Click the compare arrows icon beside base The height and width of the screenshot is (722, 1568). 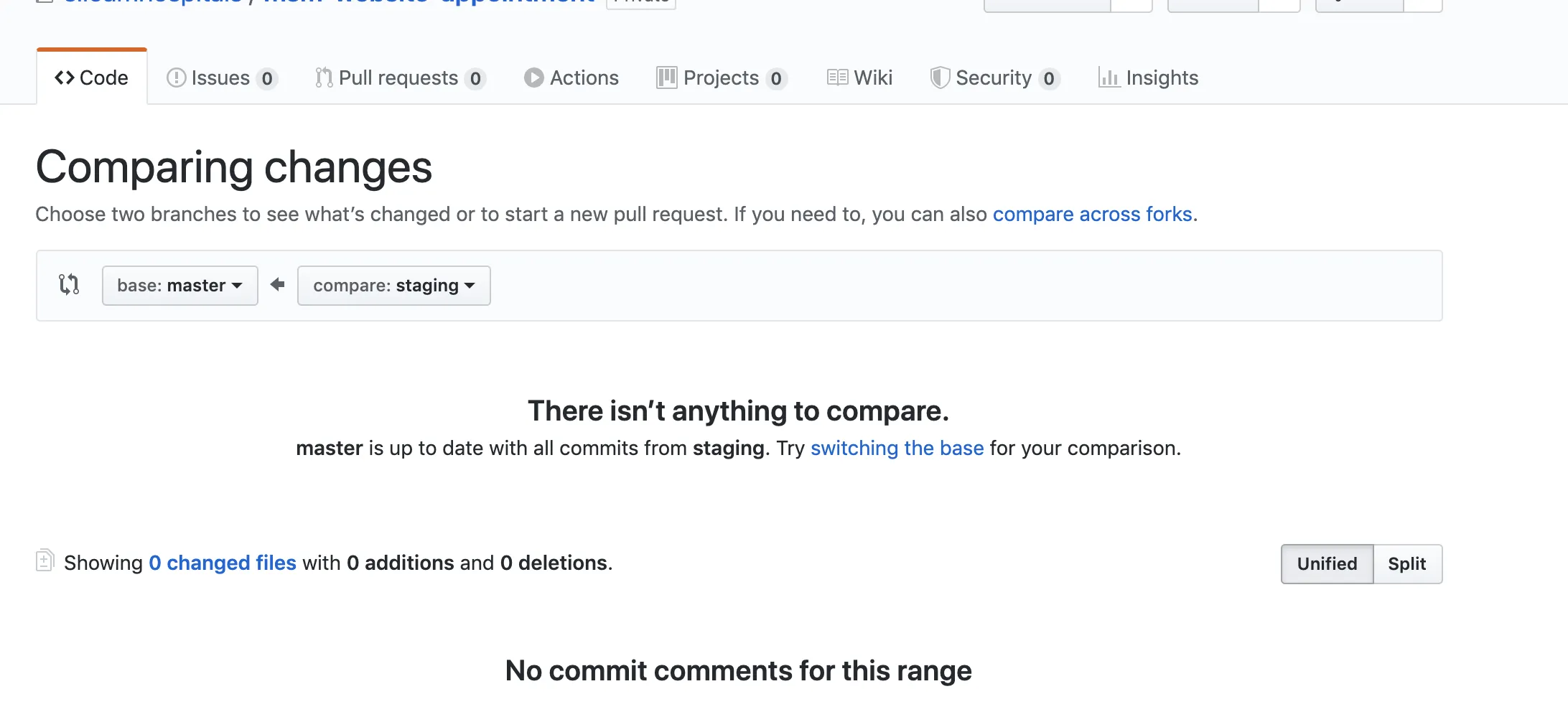tap(69, 285)
